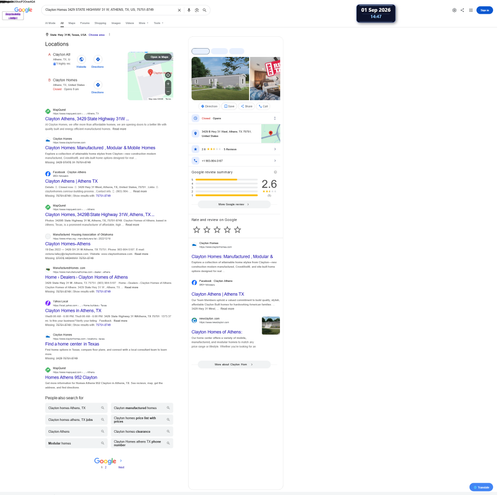Image resolution: width=500 pixels, height=495 pixels.
Task: Click the clear search X icon
Action: pos(179,10)
